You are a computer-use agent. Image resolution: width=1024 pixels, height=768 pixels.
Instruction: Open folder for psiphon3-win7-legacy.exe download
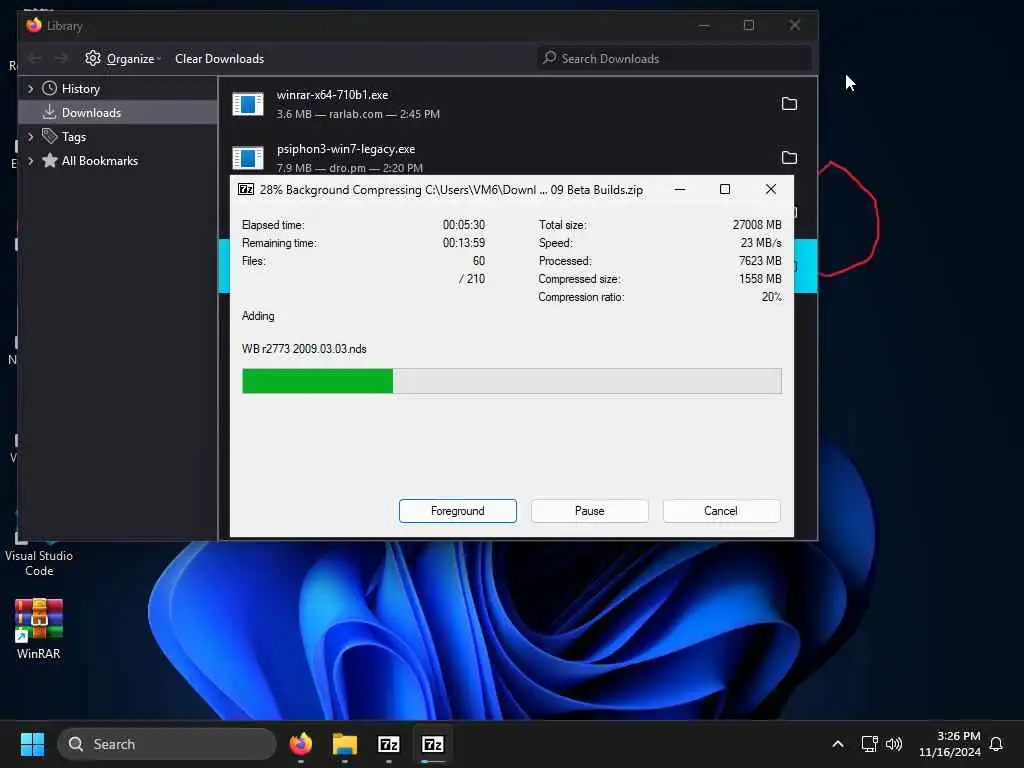789,157
